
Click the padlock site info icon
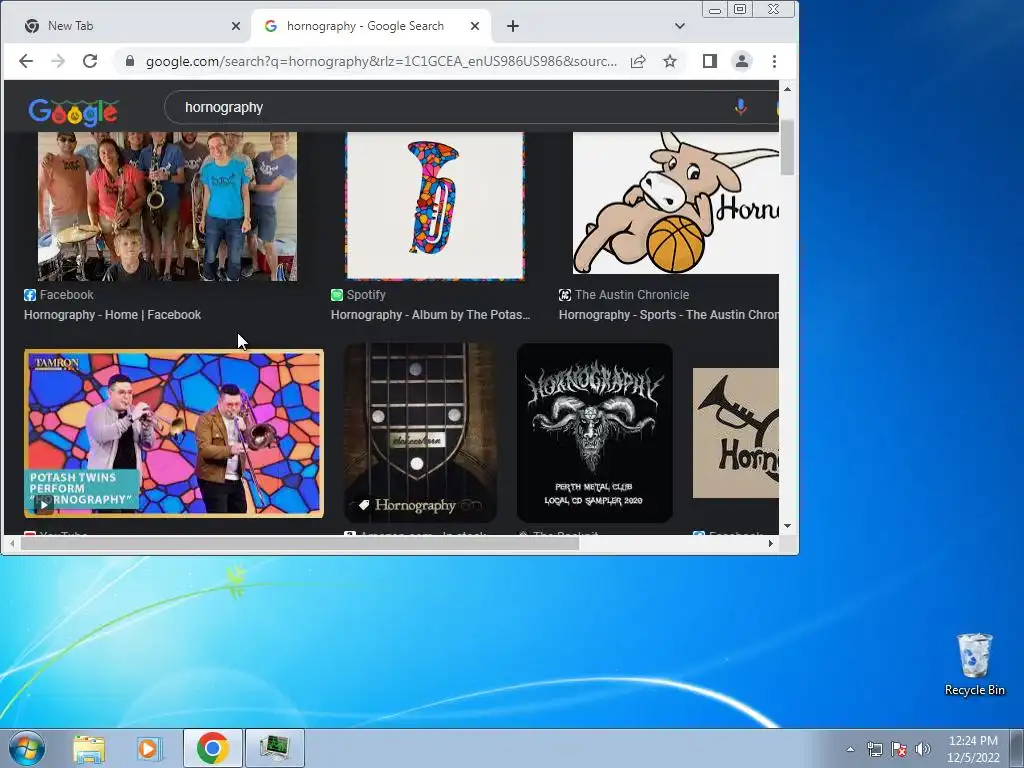pos(130,61)
